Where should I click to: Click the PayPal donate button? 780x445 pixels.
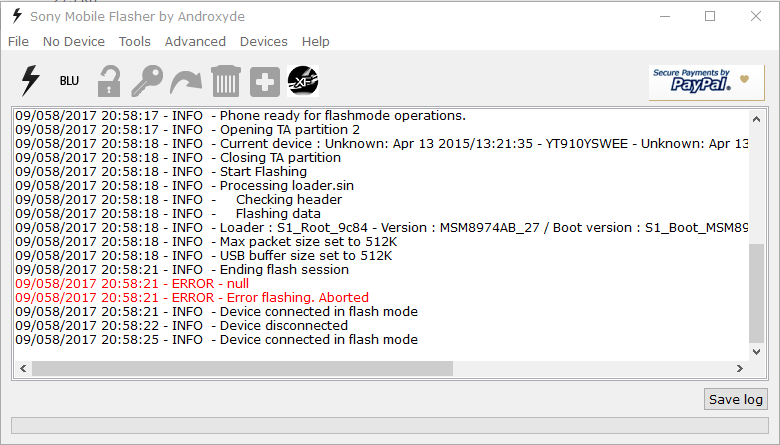point(706,83)
